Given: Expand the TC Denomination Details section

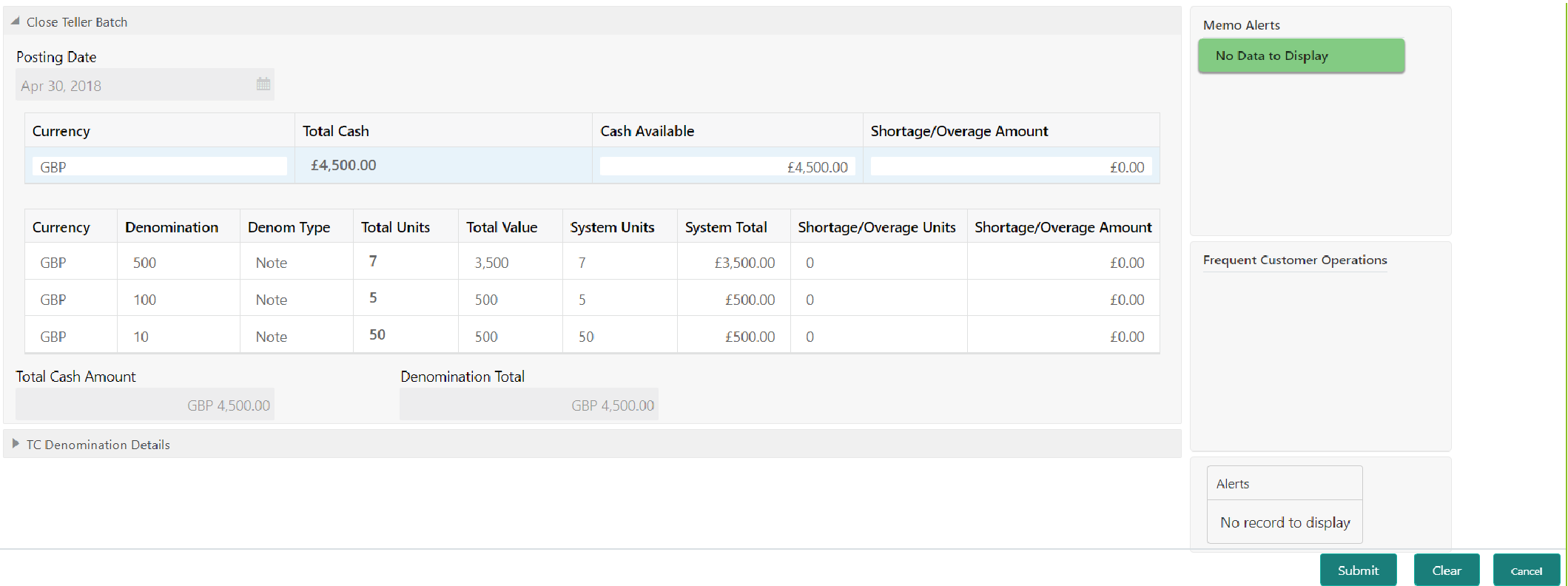Looking at the screenshot, I should click(16, 444).
